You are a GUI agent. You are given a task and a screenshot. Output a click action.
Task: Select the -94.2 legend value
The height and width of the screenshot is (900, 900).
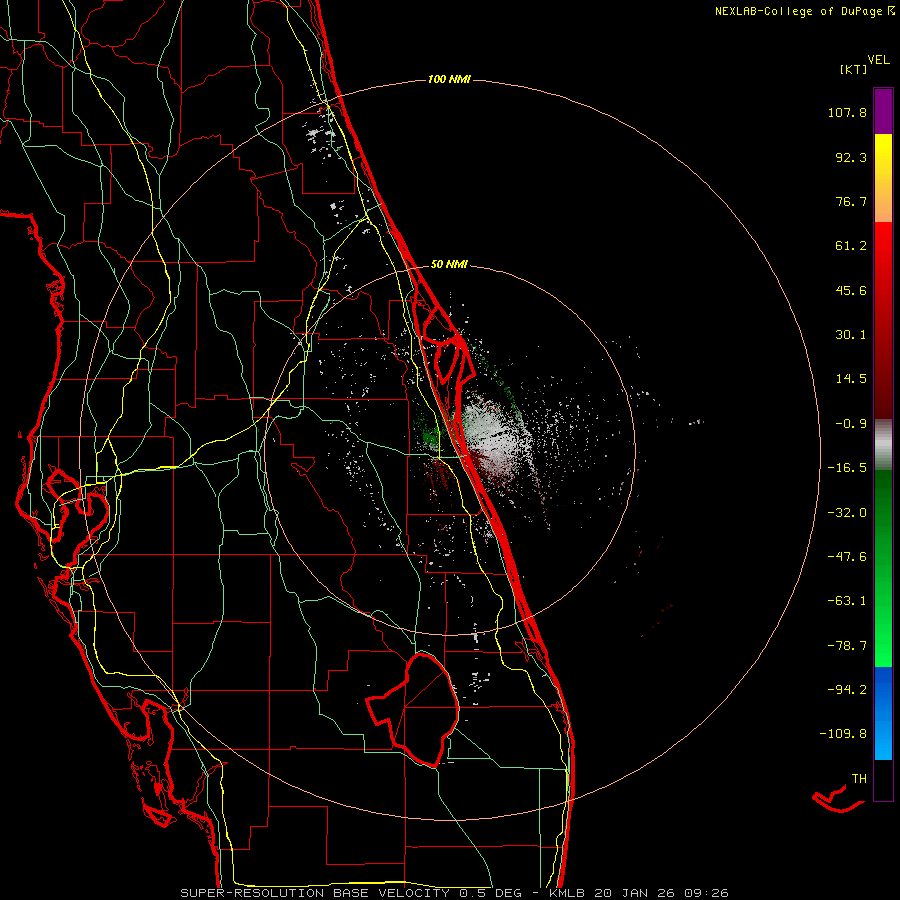pos(847,689)
